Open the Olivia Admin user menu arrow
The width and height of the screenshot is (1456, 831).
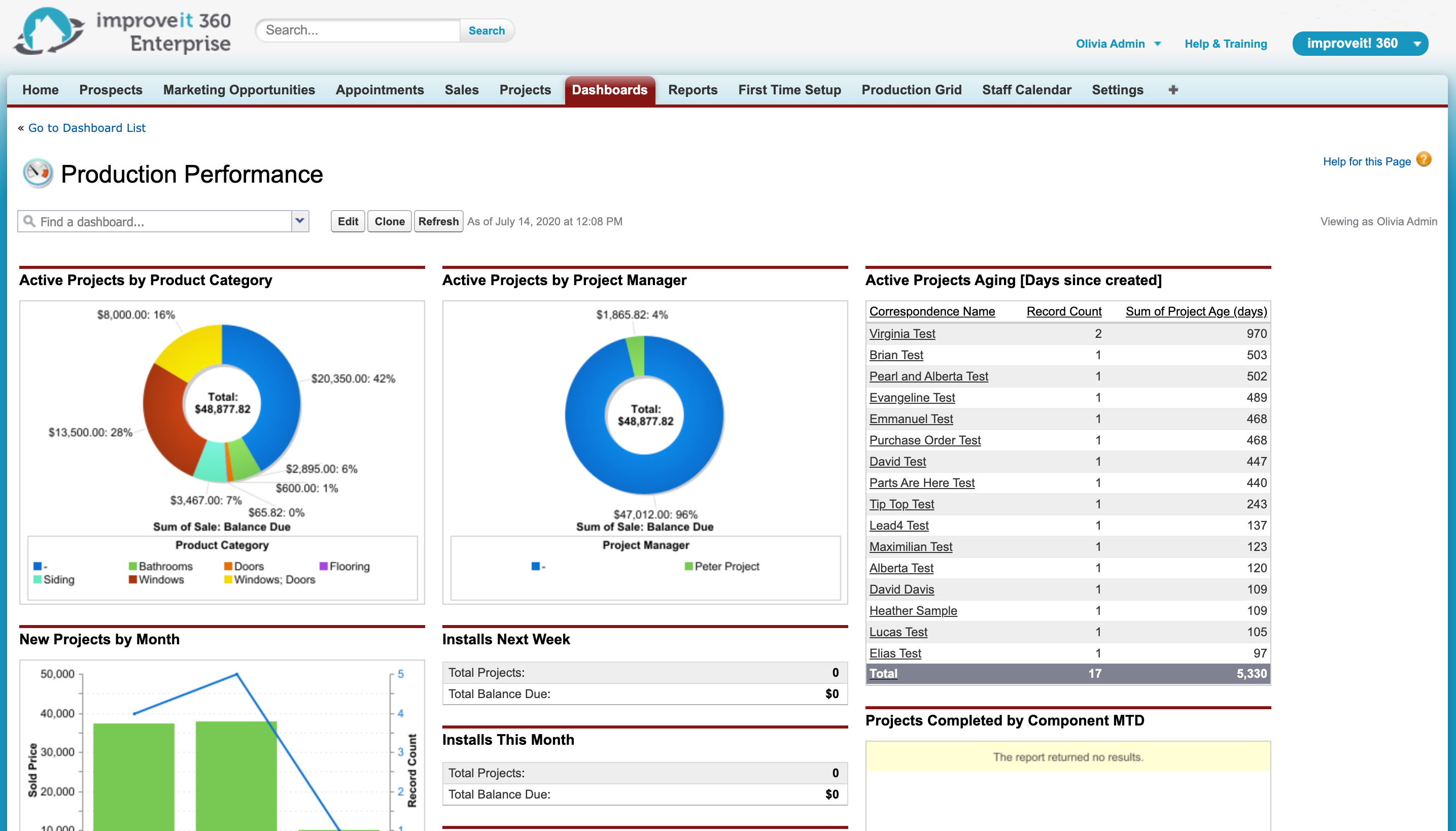(1158, 44)
